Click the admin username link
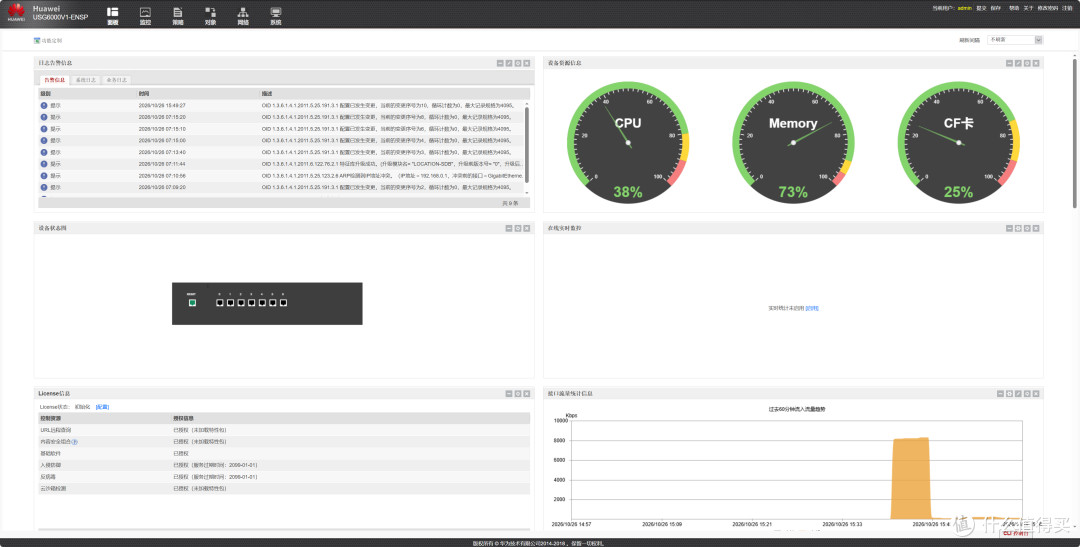This screenshot has width=1080, height=547. click(x=964, y=8)
